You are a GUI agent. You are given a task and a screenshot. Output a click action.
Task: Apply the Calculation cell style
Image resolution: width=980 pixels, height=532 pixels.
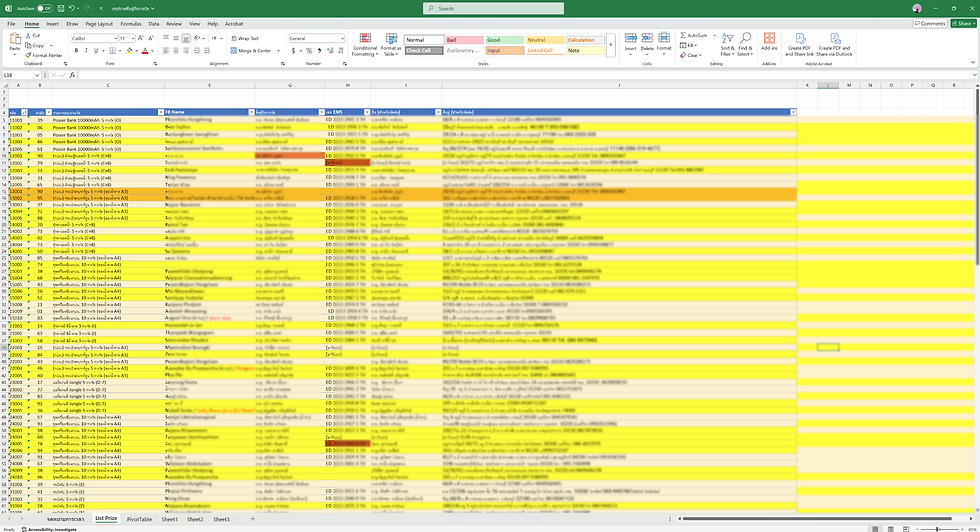(585, 40)
